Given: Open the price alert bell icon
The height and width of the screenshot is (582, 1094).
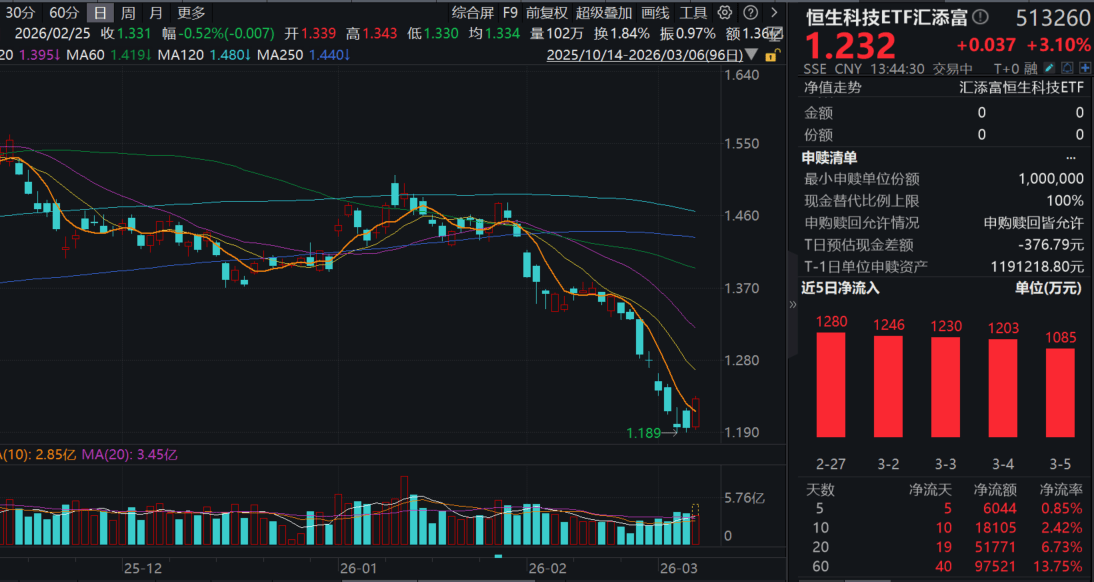Looking at the screenshot, I should pyautogui.click(x=1067, y=69).
